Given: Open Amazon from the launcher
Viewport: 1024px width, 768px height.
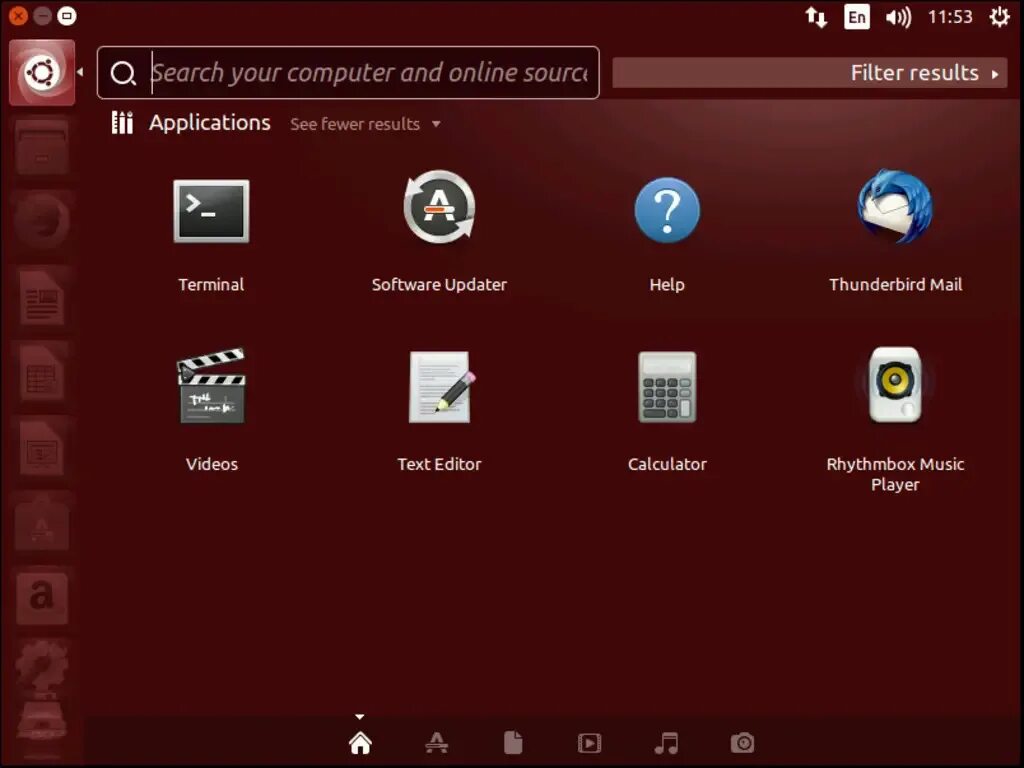Looking at the screenshot, I should point(42,599).
